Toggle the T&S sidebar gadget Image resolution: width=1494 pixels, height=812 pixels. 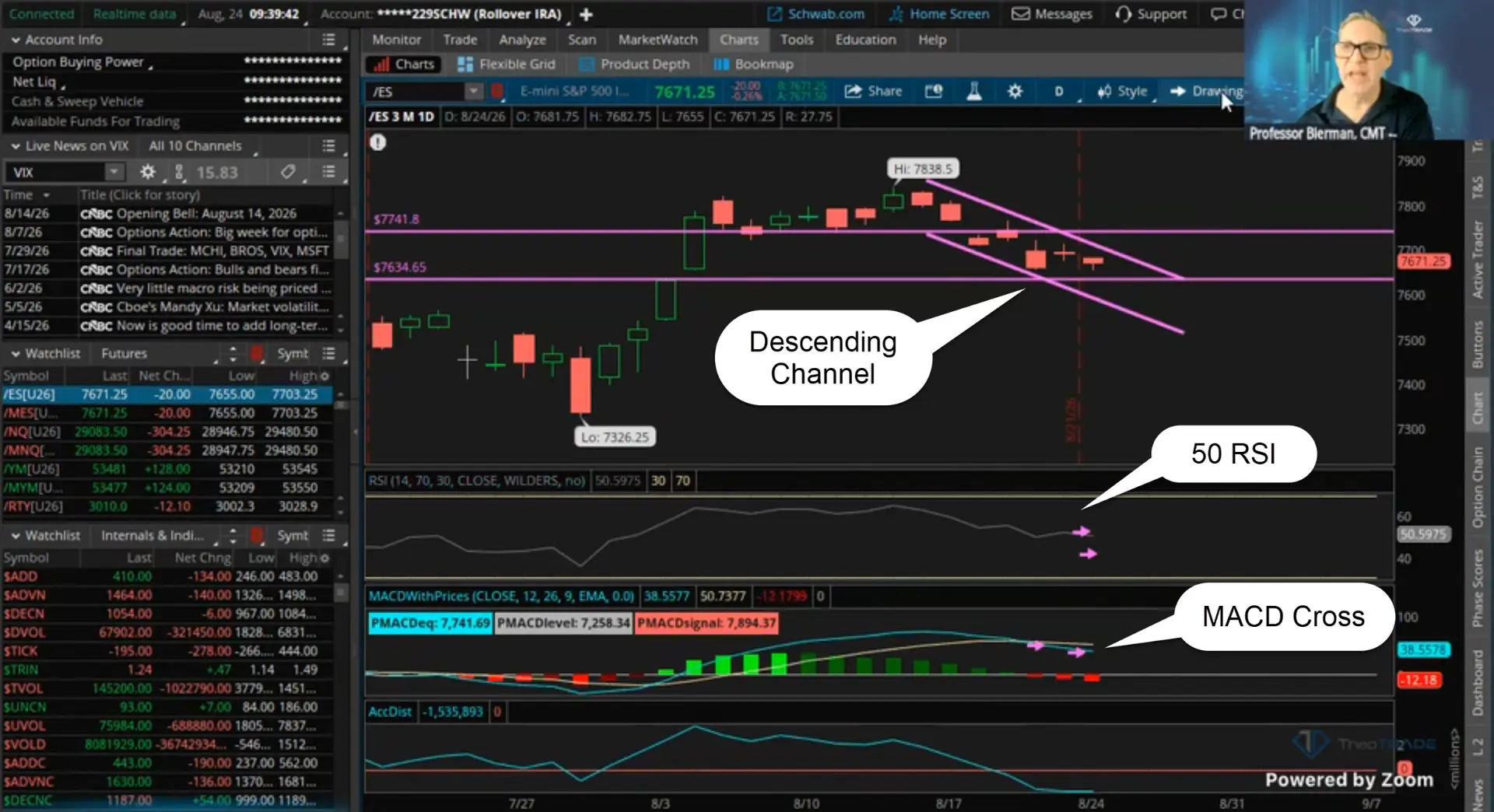[1478, 187]
